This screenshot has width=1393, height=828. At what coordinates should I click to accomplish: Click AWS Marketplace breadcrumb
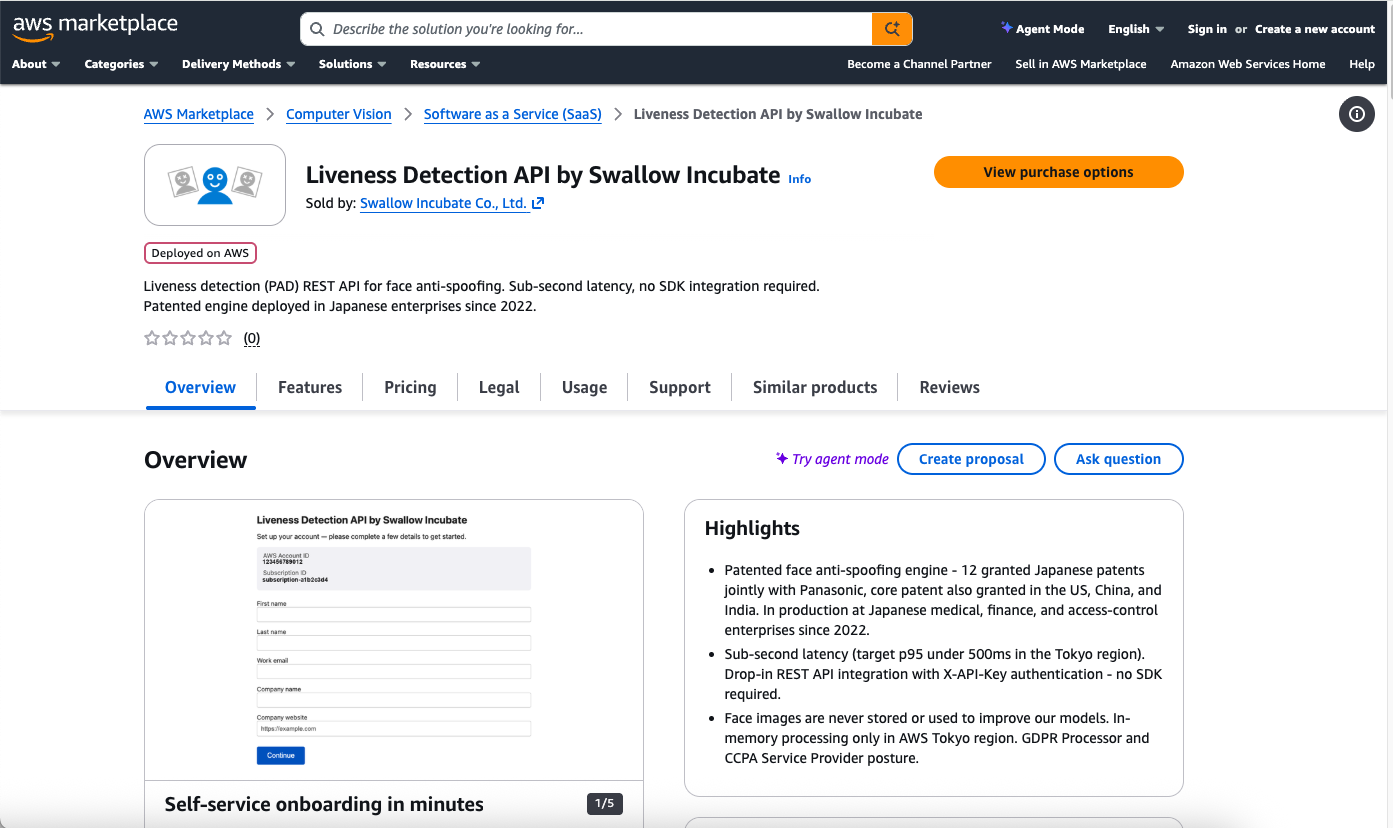pos(199,114)
